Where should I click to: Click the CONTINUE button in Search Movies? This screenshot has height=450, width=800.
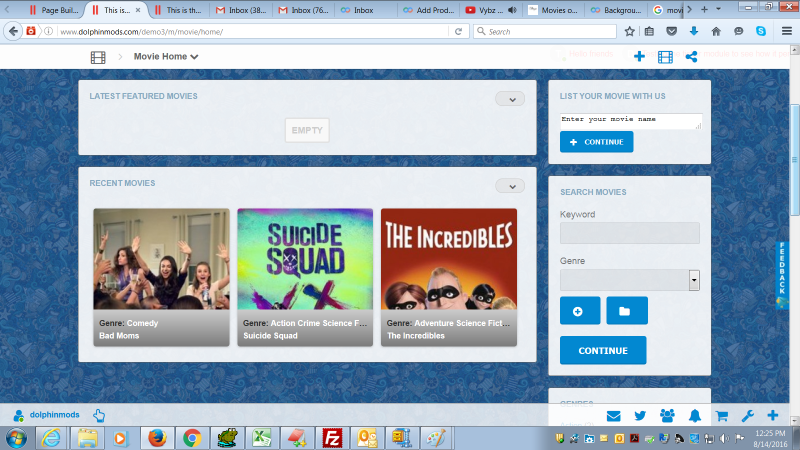603,351
